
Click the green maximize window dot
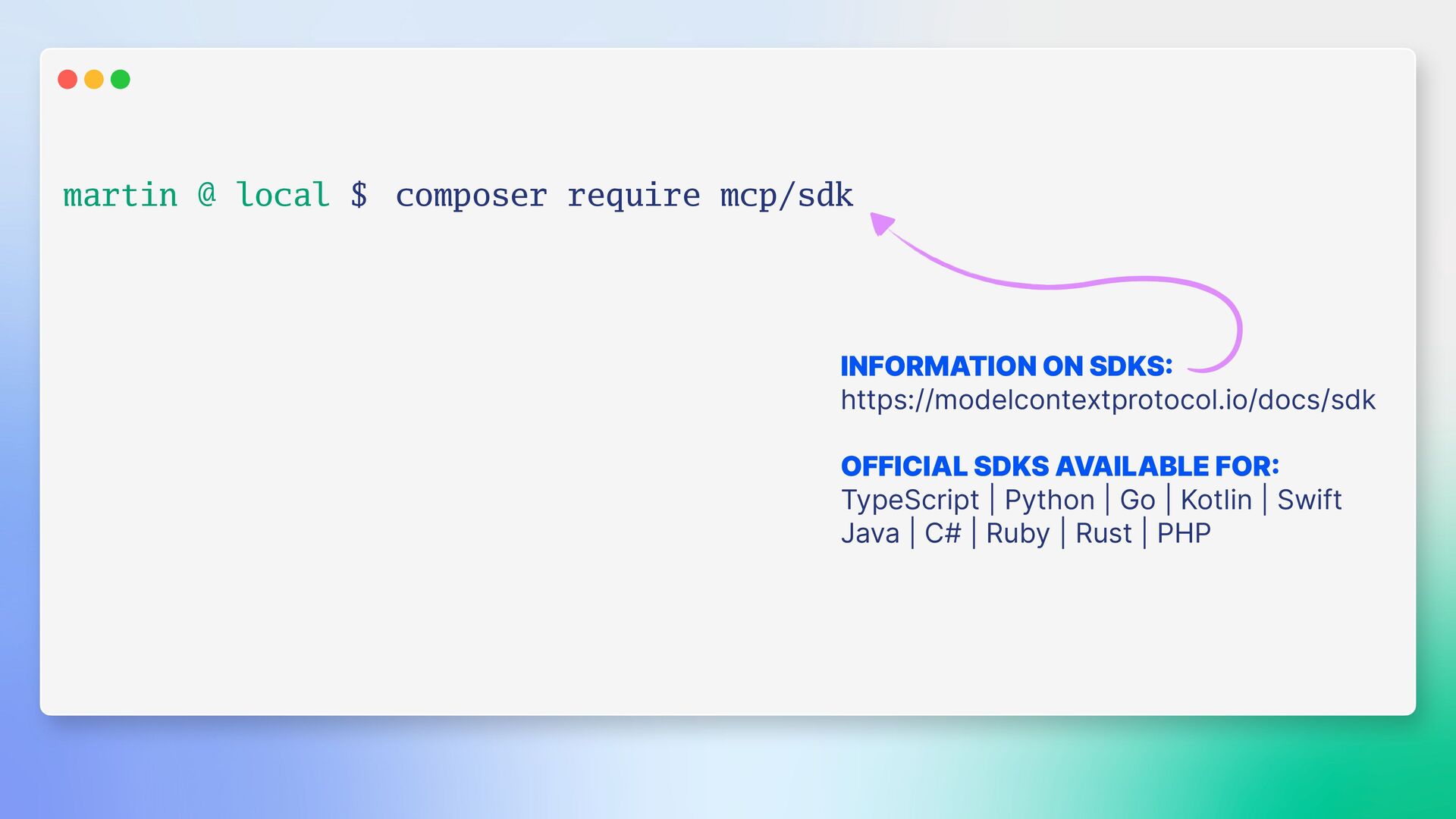pos(121,80)
